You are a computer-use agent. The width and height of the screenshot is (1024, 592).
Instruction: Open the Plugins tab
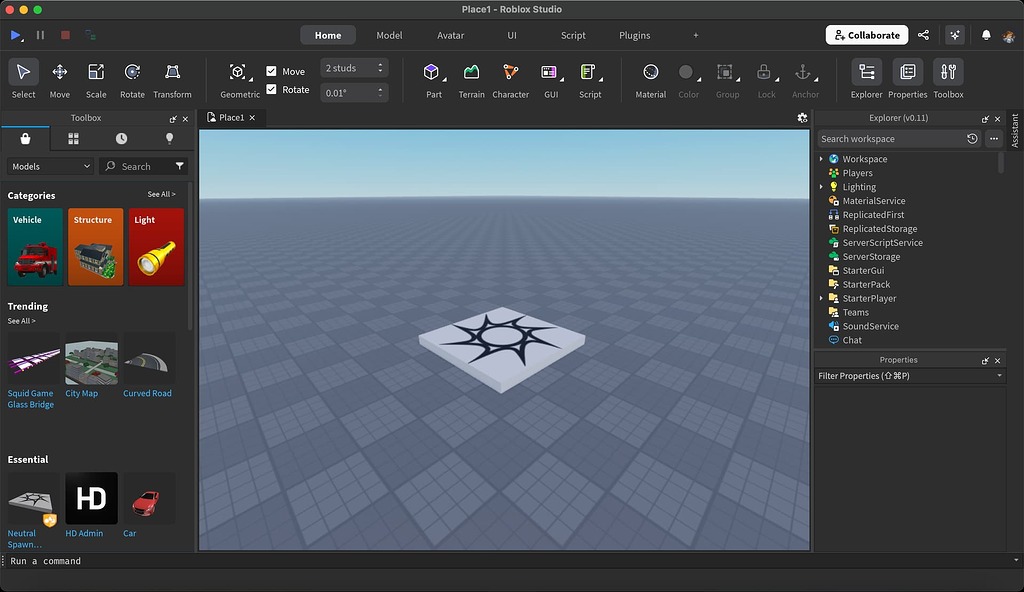click(x=634, y=34)
